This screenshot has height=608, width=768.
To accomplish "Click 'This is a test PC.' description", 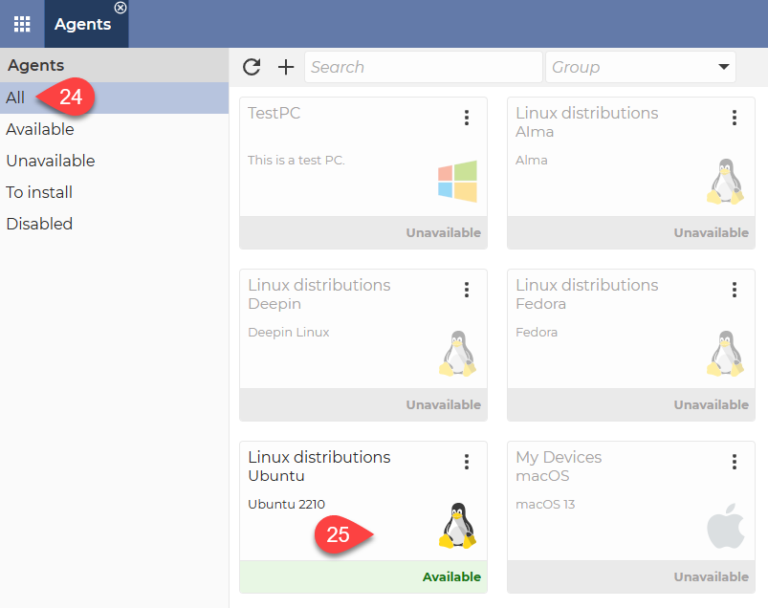I will [x=296, y=160].
